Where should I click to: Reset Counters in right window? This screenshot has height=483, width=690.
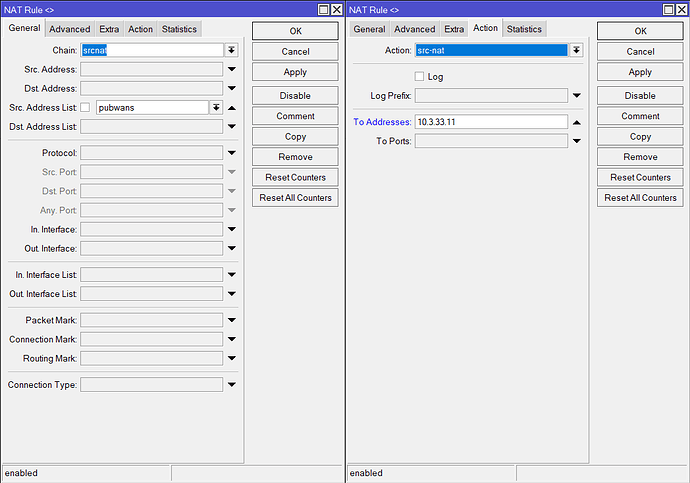[x=640, y=177]
